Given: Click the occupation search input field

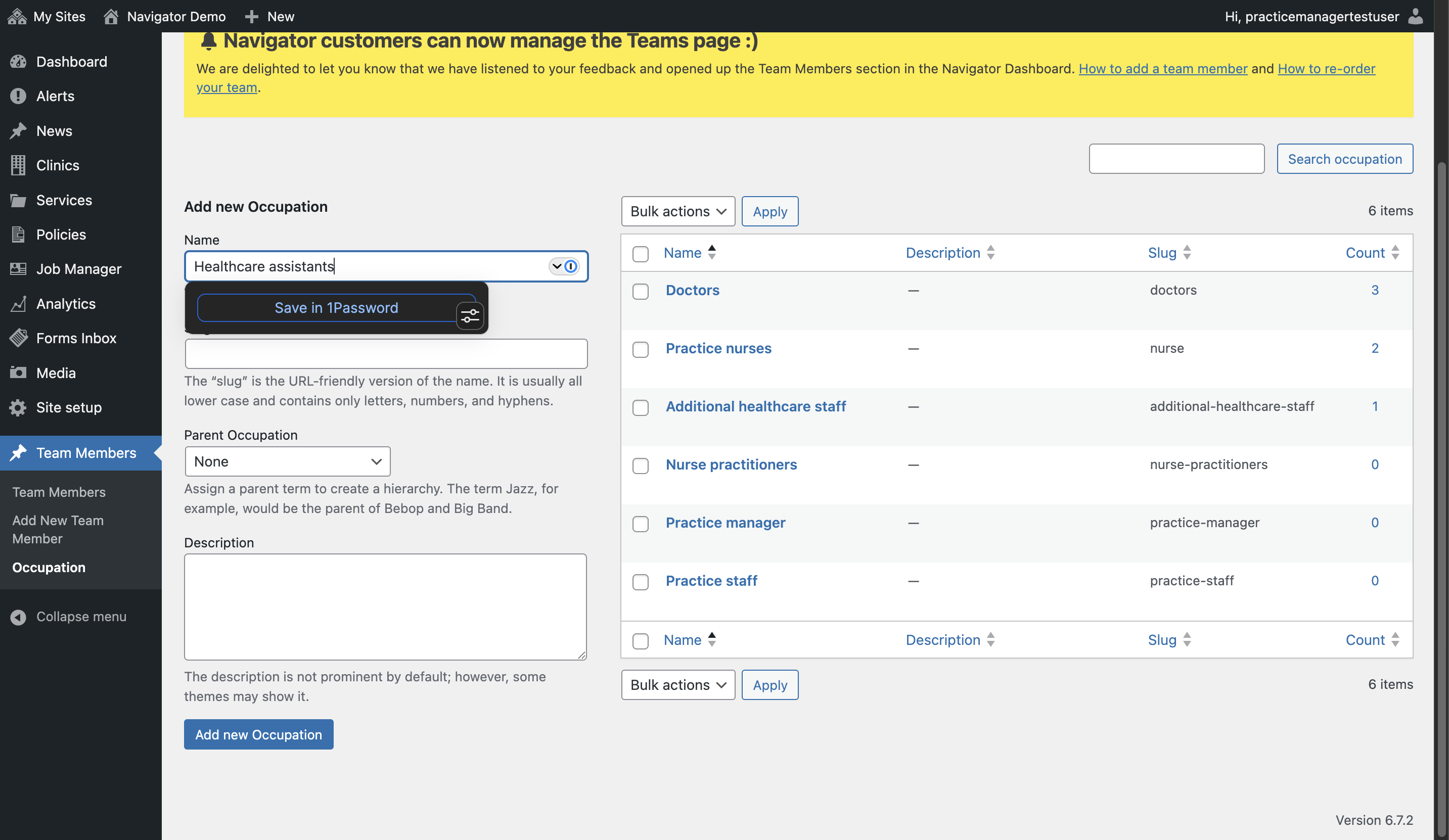Looking at the screenshot, I should (x=1176, y=159).
